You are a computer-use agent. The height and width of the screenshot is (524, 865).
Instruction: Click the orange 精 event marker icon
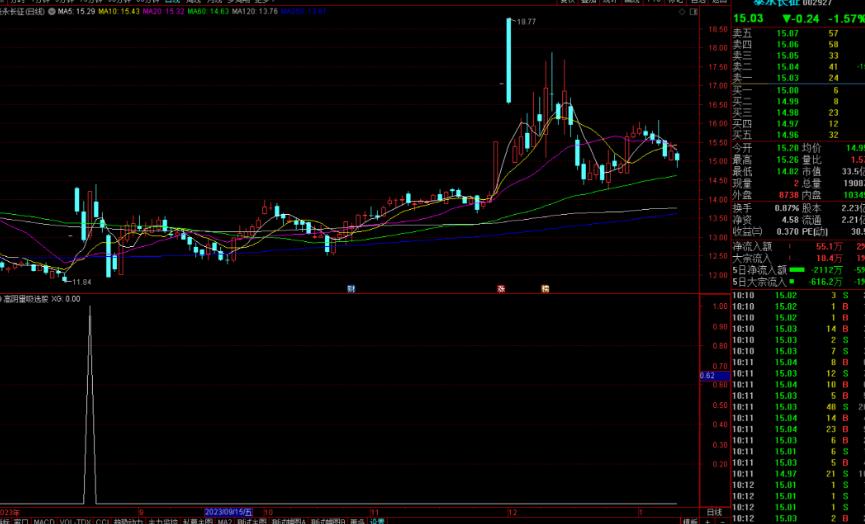click(x=545, y=288)
